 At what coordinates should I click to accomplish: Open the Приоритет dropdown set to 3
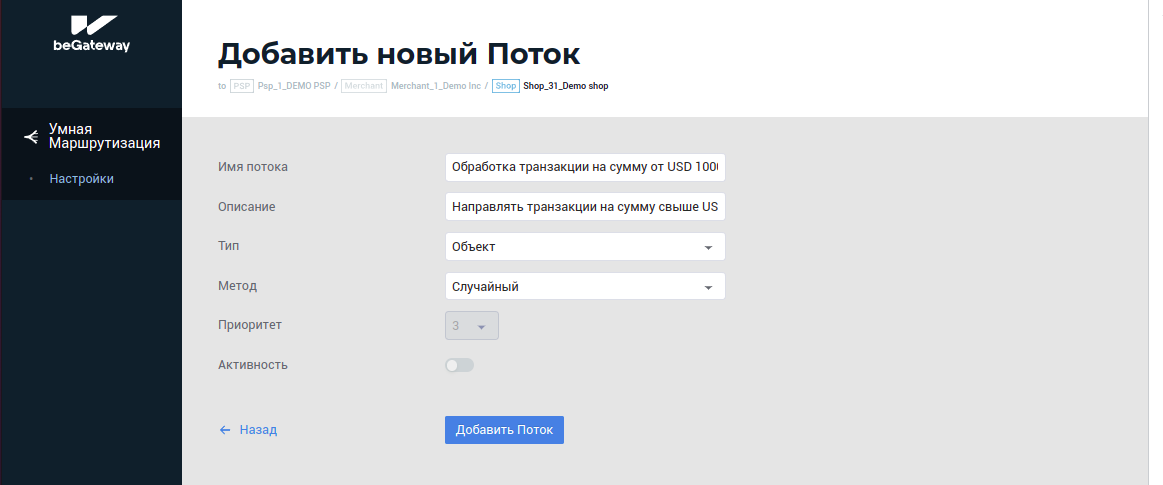pos(471,326)
